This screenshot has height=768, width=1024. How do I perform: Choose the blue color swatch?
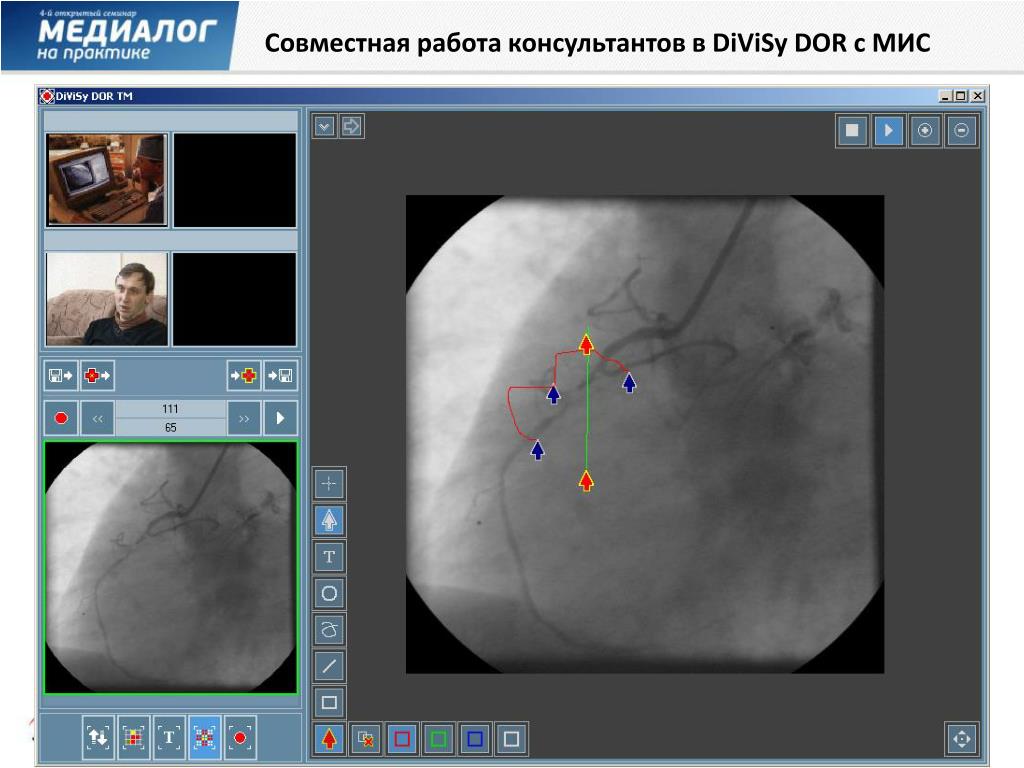[x=475, y=739]
